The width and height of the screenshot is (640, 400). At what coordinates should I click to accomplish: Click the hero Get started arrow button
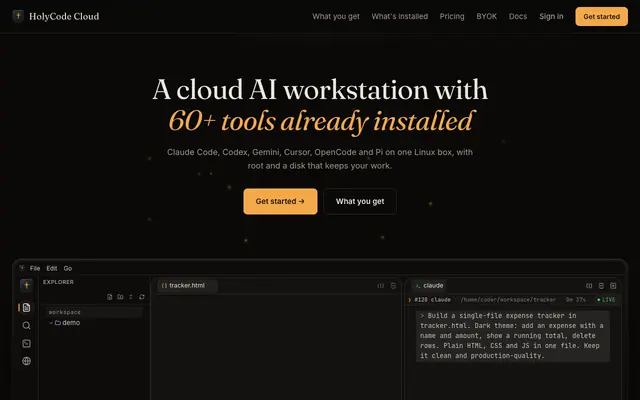click(x=280, y=201)
